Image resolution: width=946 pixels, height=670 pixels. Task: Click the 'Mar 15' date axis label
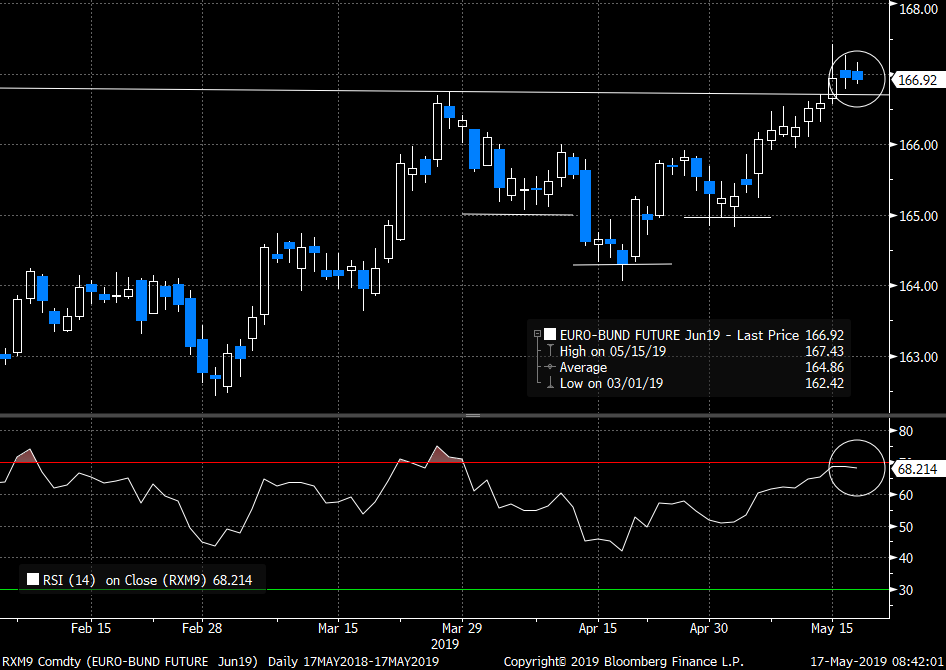tap(338, 628)
